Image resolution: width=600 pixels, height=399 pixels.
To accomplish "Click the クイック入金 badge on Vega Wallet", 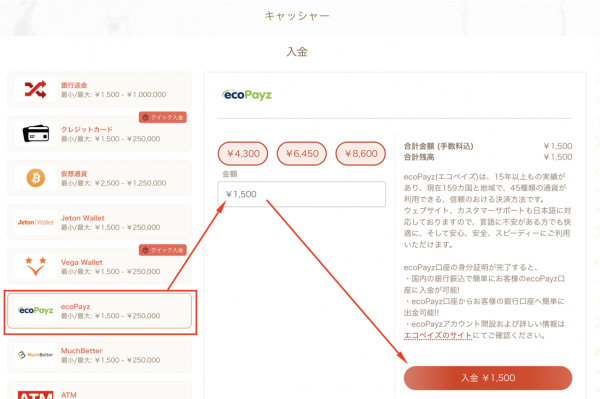I will pos(163,250).
